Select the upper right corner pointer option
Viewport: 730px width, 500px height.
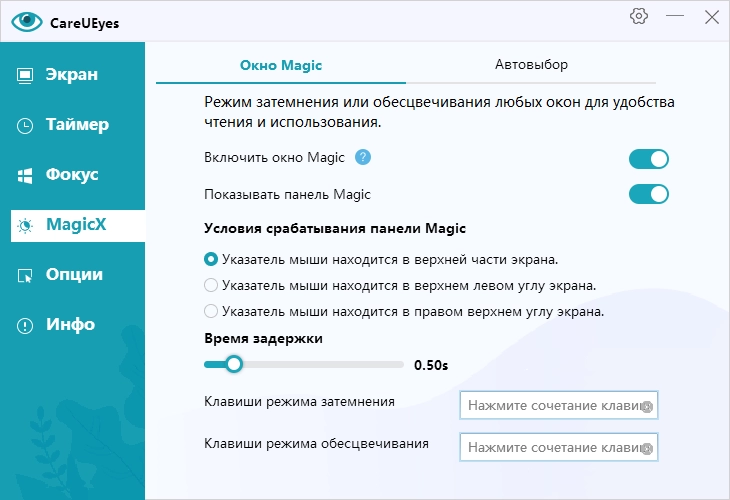click(x=211, y=312)
